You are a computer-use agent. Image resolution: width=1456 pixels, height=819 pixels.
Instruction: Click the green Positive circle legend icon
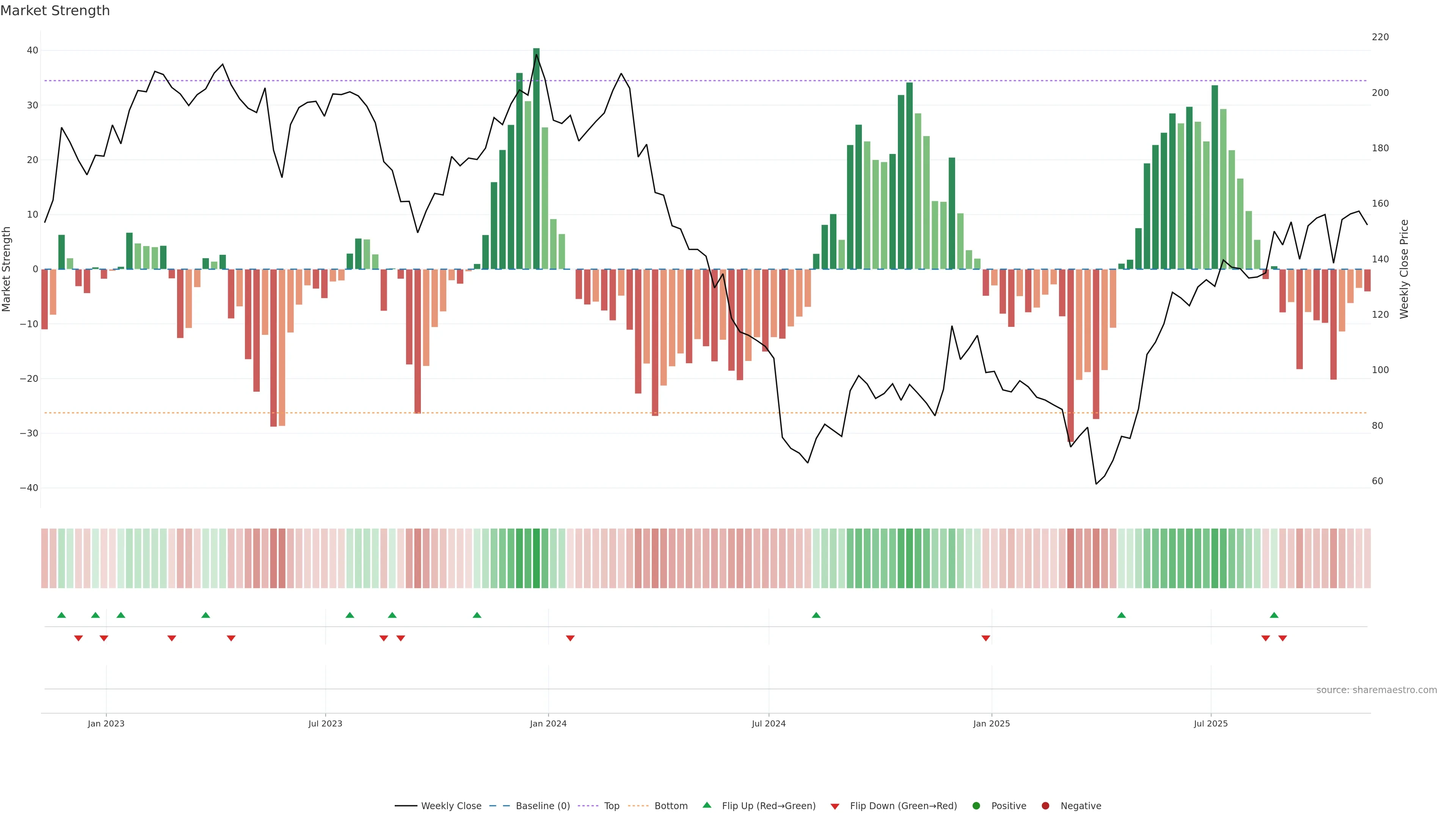976,806
